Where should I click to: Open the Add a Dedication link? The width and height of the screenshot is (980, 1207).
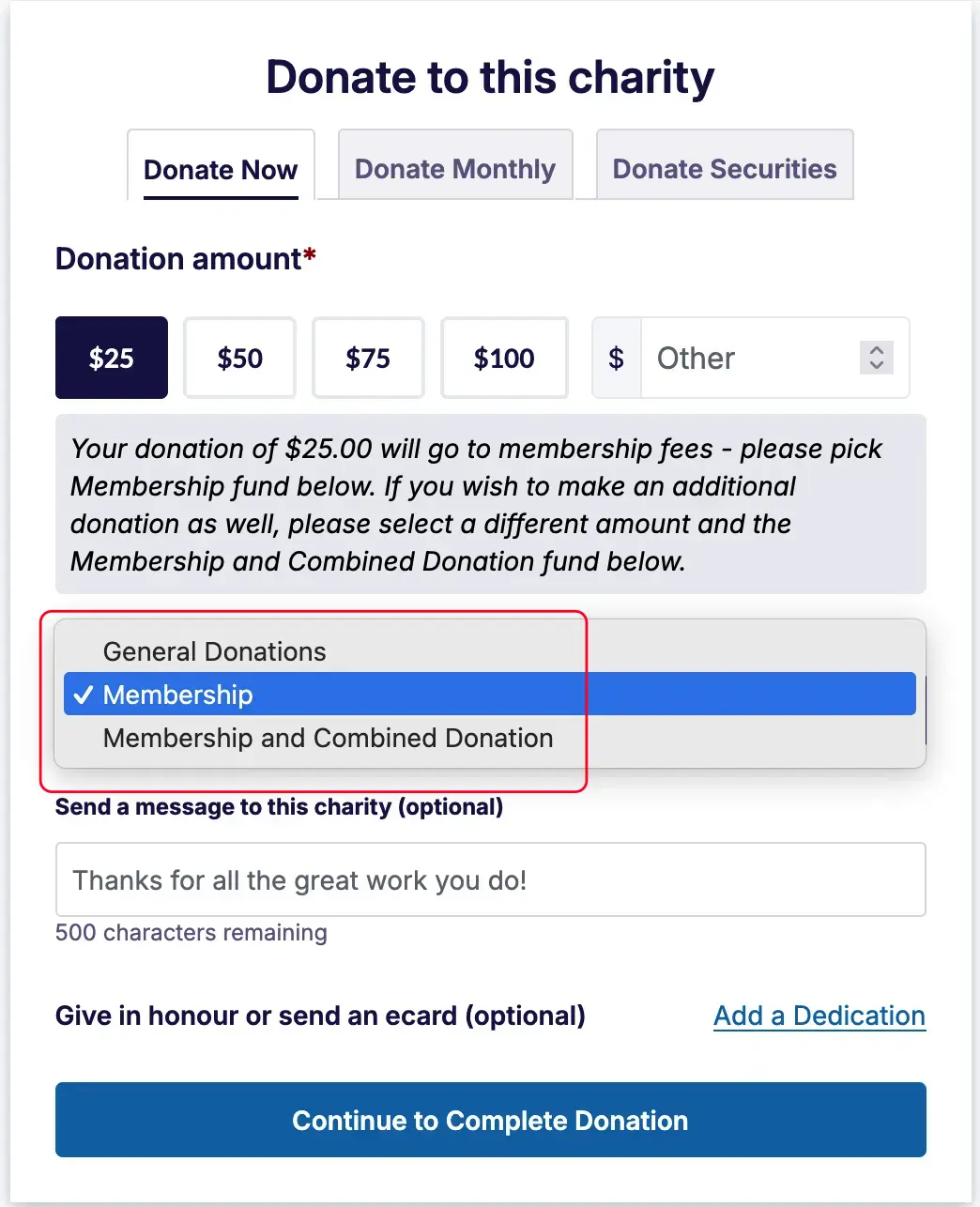(x=819, y=1016)
